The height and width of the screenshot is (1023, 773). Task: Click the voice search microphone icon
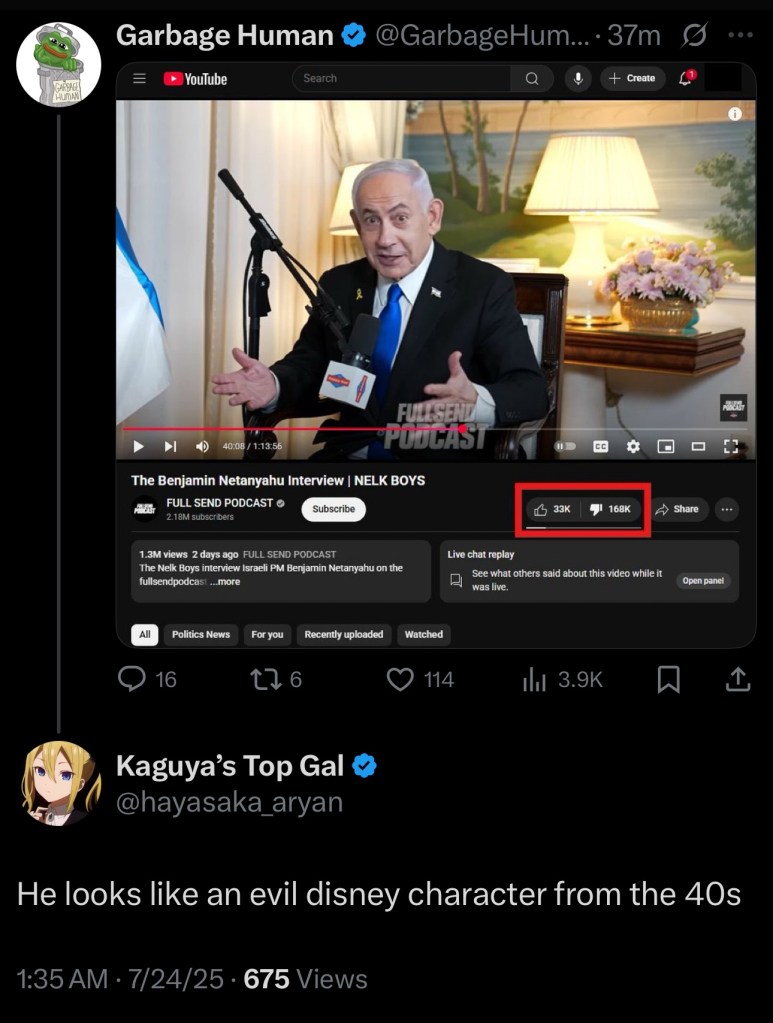[577, 78]
